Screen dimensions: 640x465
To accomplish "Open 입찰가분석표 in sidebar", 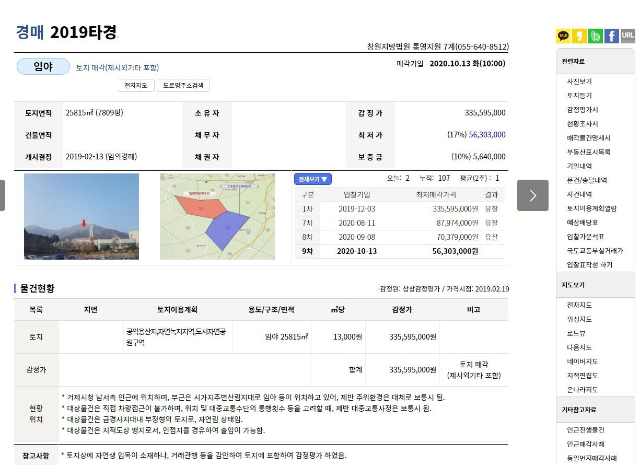I will tap(585, 236).
